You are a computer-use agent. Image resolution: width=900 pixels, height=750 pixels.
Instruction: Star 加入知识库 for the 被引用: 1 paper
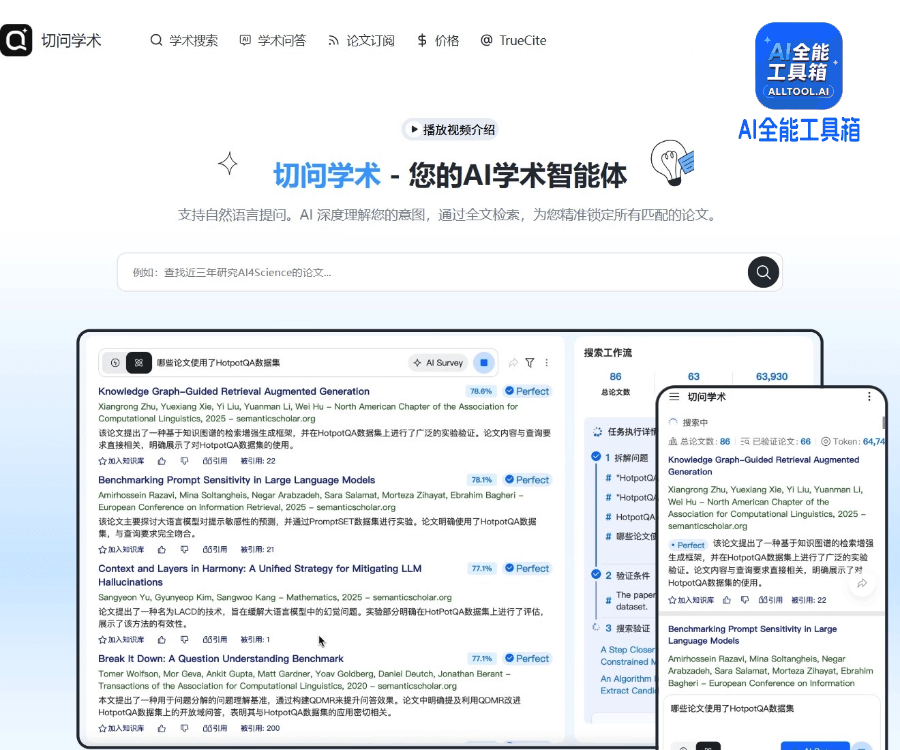point(121,639)
